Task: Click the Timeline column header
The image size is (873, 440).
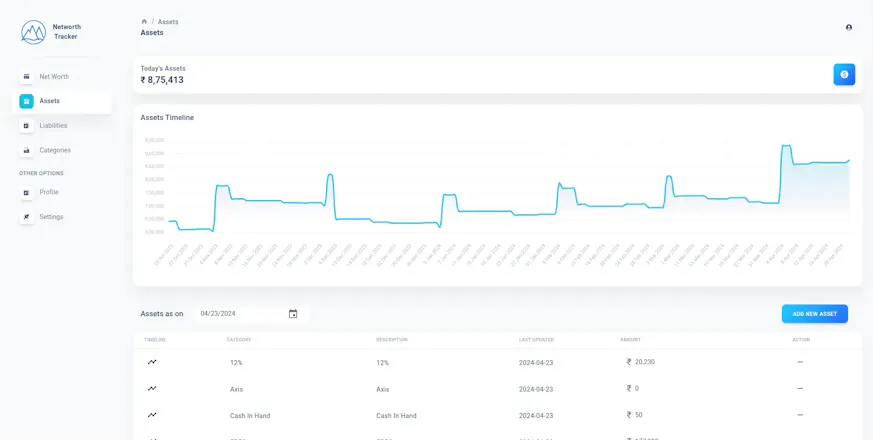Action: click(x=155, y=340)
